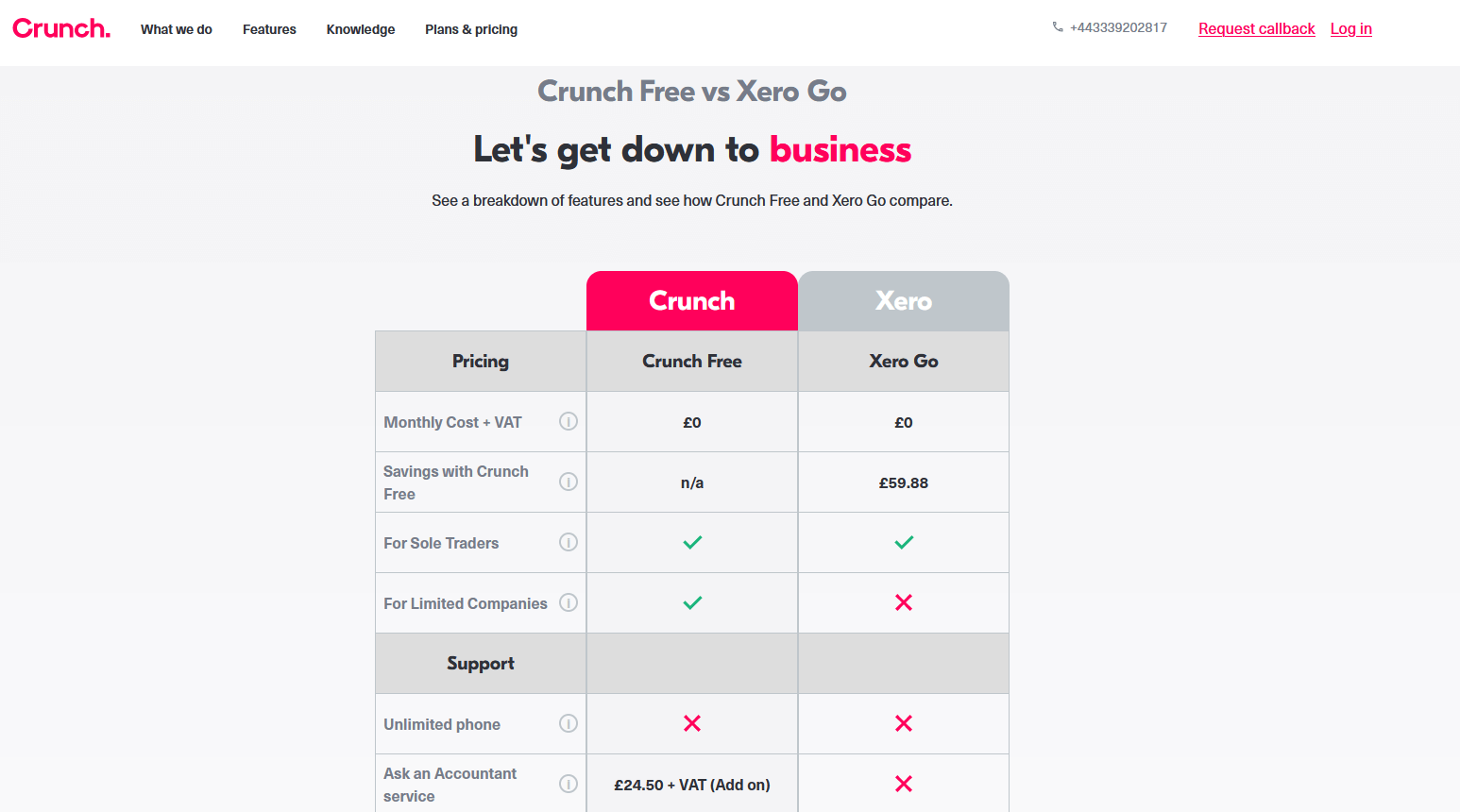Expand the Features navigation menu
This screenshot has width=1460, height=812.
coord(269,29)
